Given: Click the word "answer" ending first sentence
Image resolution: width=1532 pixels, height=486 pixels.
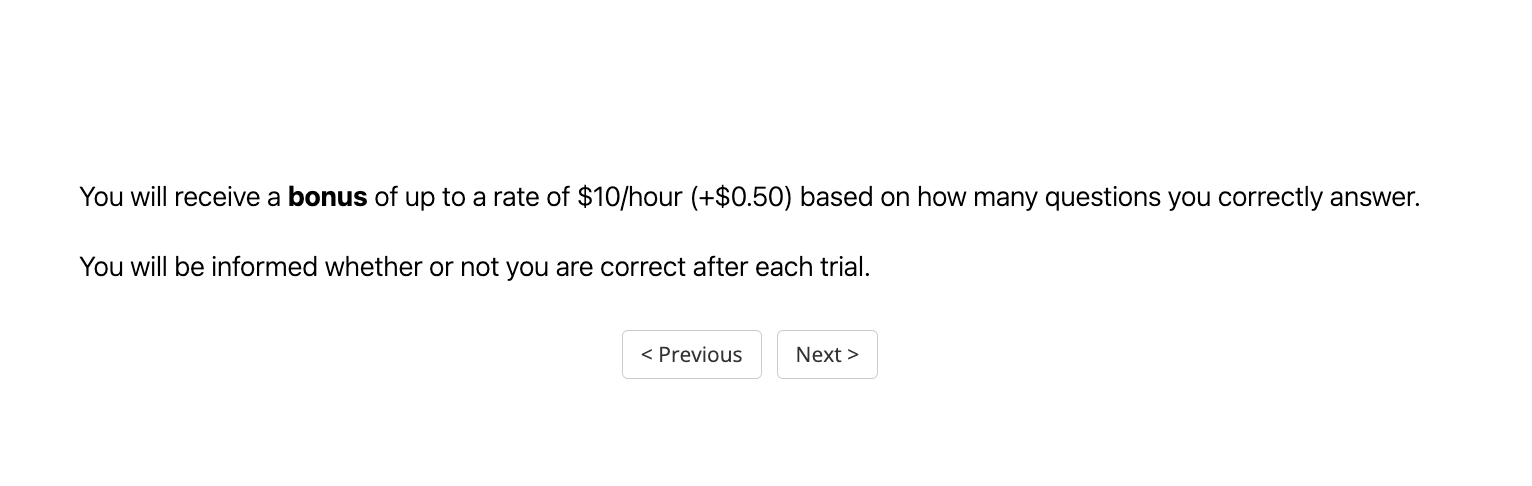Looking at the screenshot, I should (x=1372, y=197).
